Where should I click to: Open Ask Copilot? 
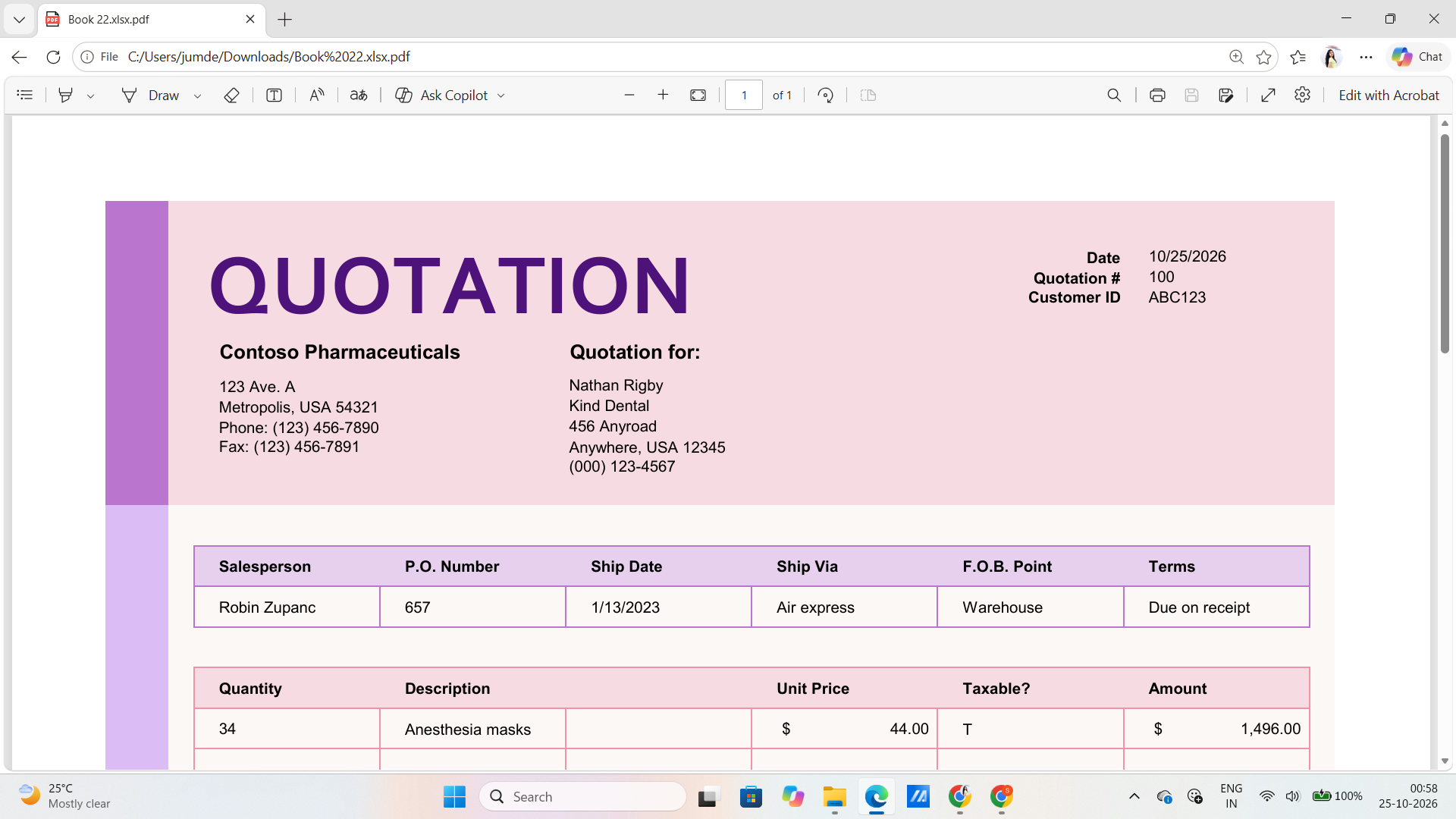click(442, 95)
